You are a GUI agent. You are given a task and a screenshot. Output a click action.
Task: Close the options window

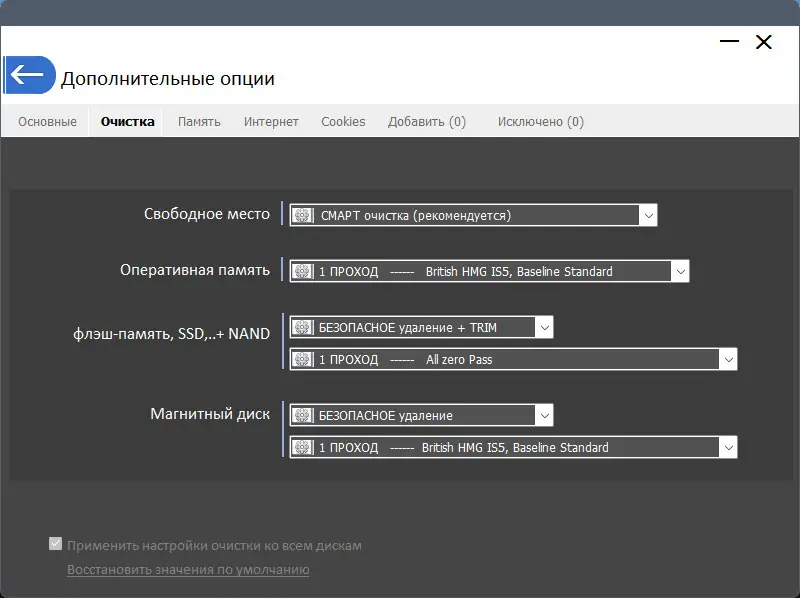764,42
